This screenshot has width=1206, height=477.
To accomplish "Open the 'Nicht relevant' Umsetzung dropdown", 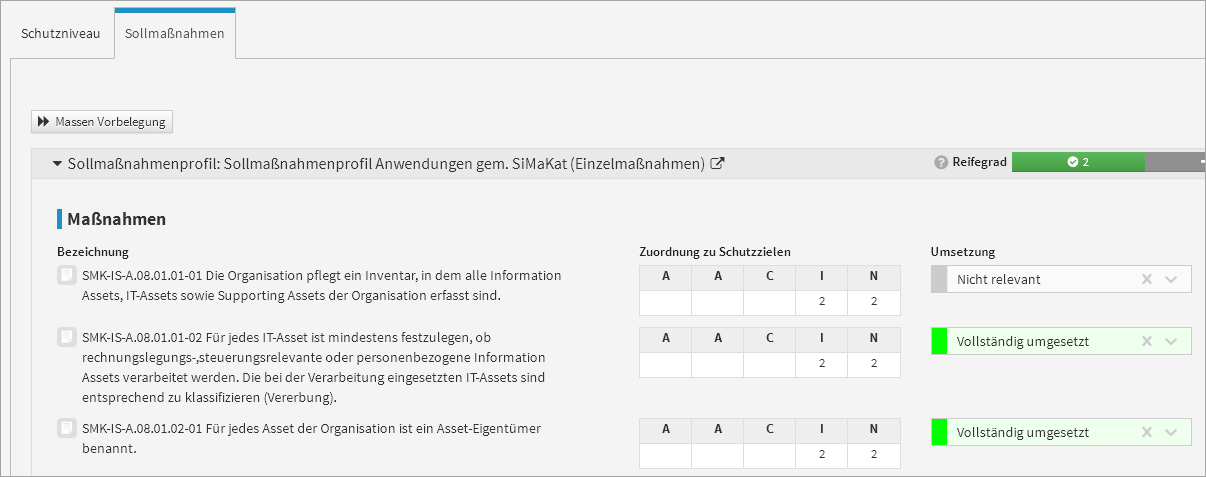I will point(1172,280).
